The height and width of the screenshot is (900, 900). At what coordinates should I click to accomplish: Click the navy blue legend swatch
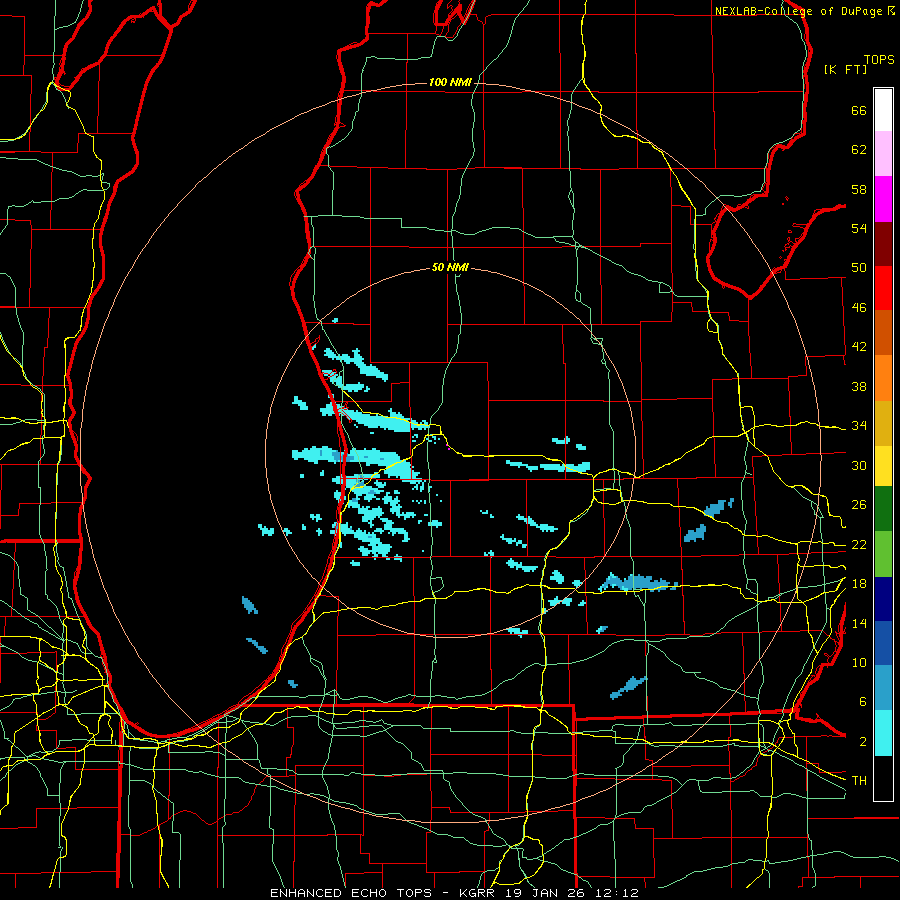click(883, 599)
